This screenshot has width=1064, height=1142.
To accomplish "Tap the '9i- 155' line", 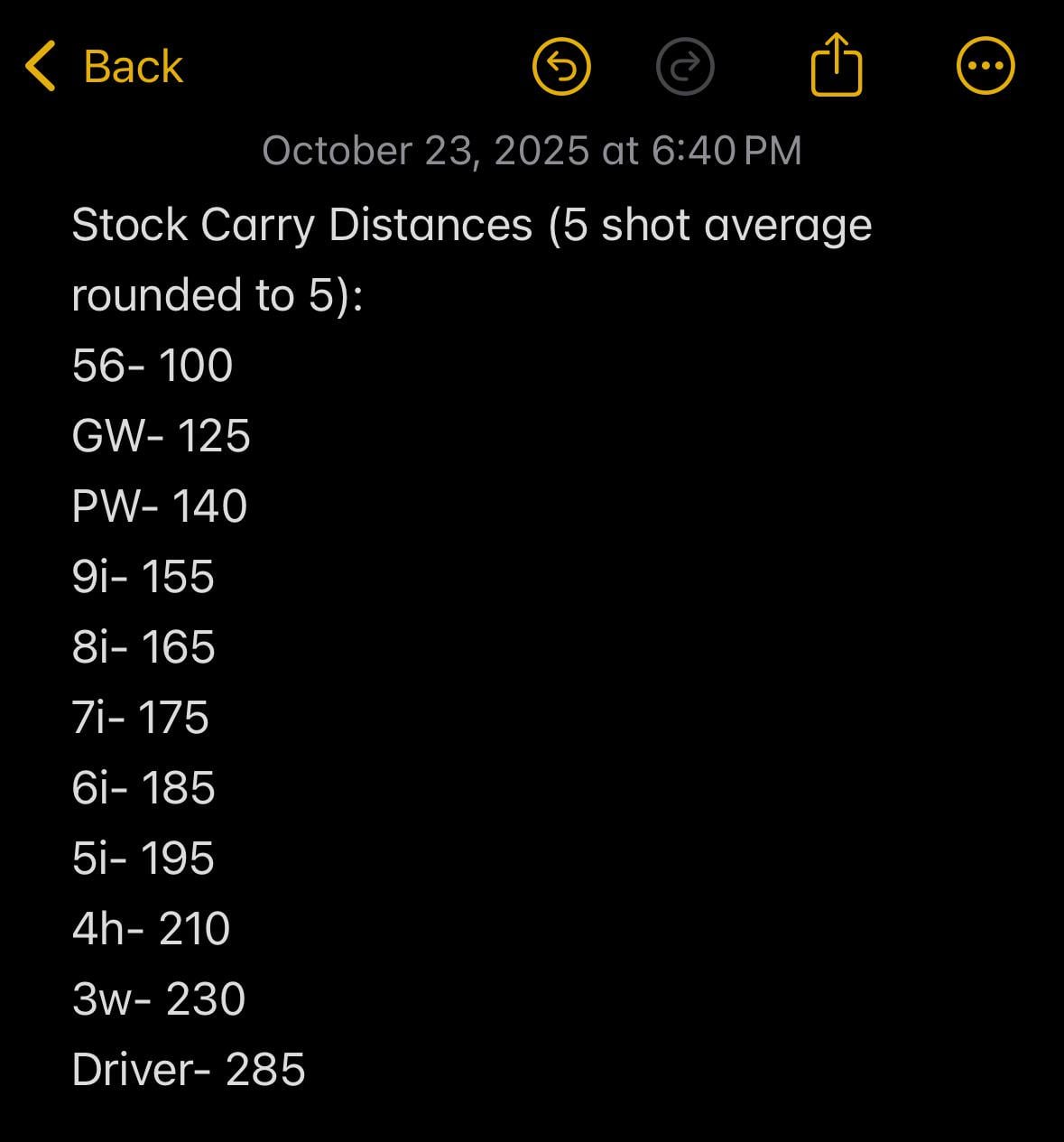I will coord(143,577).
